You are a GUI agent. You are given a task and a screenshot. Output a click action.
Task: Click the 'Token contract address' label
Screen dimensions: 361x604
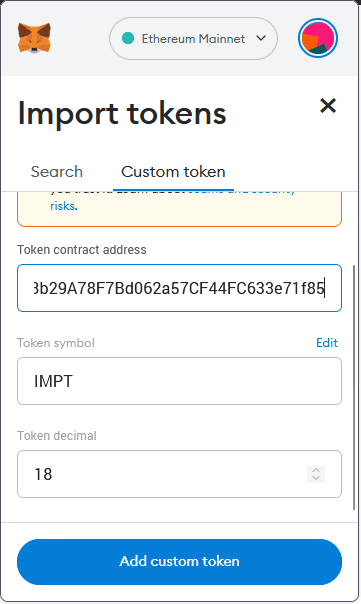(x=82, y=250)
